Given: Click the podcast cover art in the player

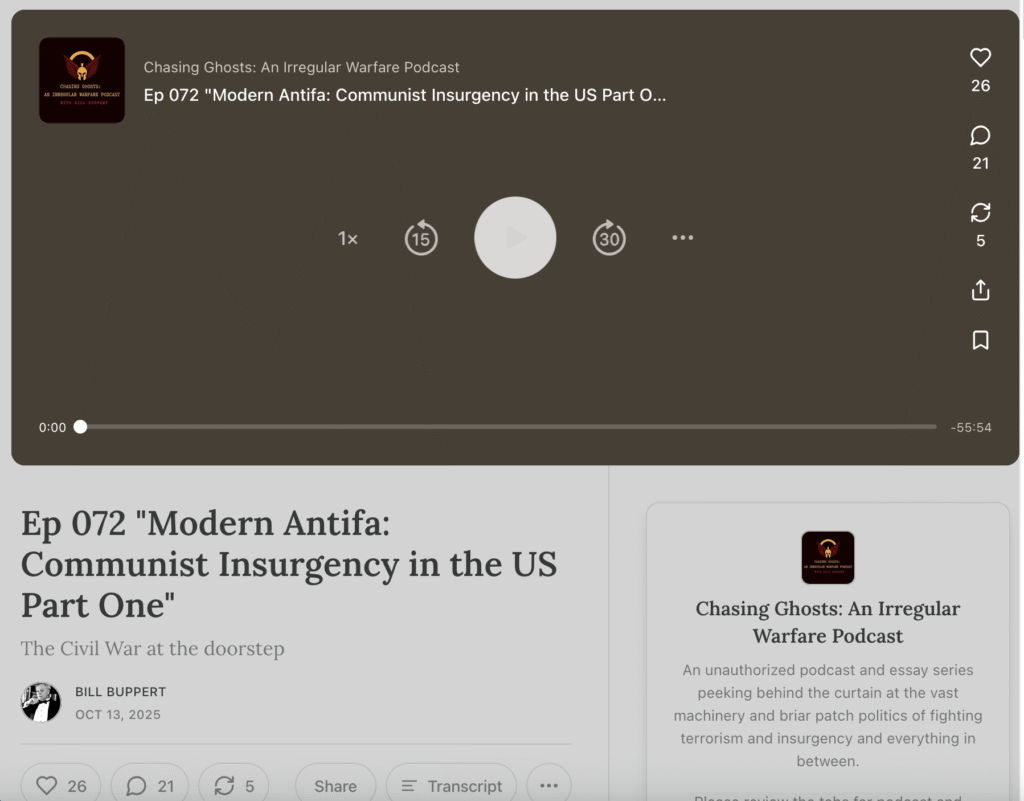Looking at the screenshot, I should click(x=82, y=80).
